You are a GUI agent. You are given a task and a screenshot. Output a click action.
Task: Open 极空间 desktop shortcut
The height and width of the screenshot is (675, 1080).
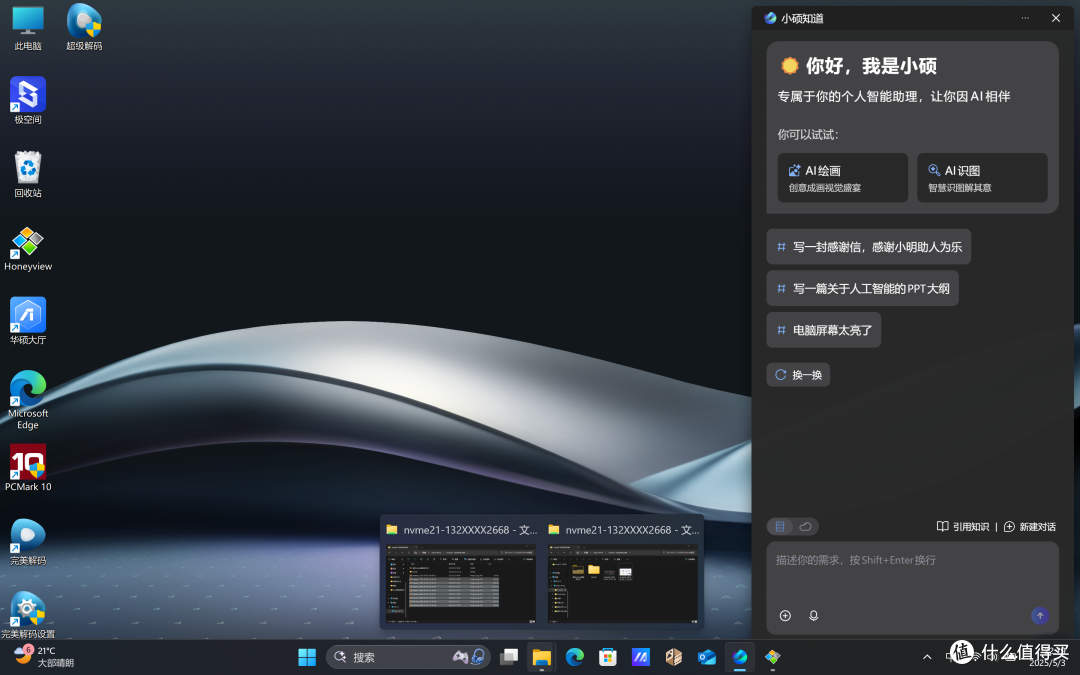28,101
